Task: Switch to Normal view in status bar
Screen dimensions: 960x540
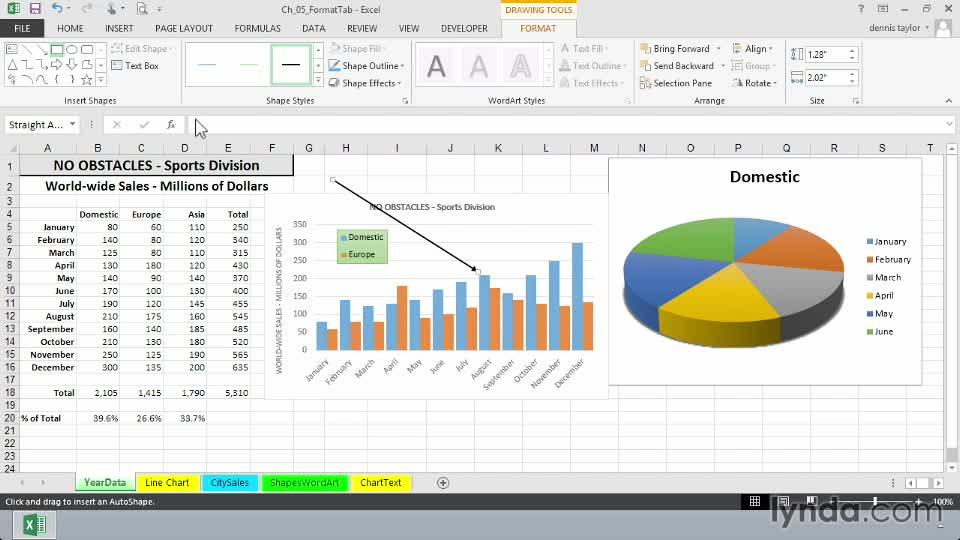Action: (755, 501)
